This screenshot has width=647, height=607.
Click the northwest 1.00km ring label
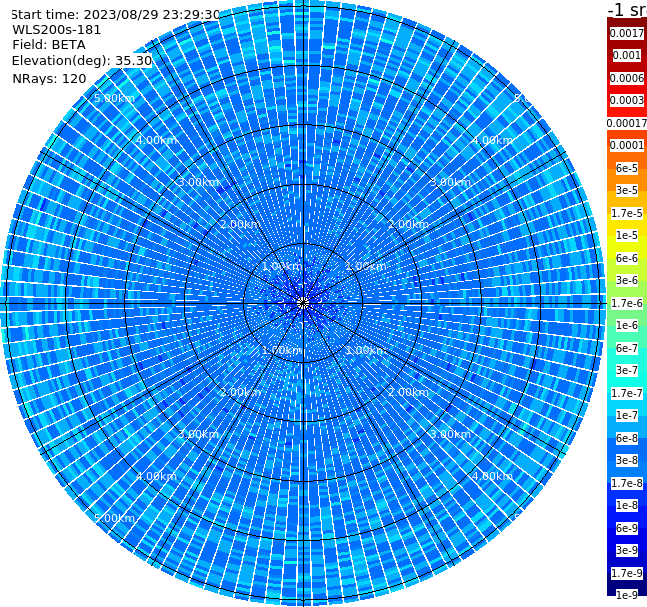[x=282, y=266]
